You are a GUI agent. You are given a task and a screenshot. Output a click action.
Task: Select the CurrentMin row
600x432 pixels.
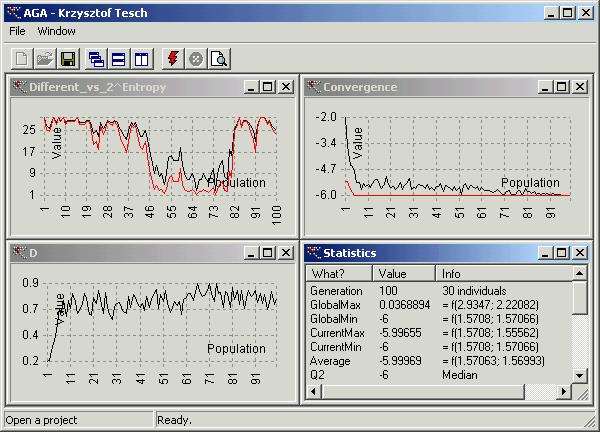coord(439,347)
